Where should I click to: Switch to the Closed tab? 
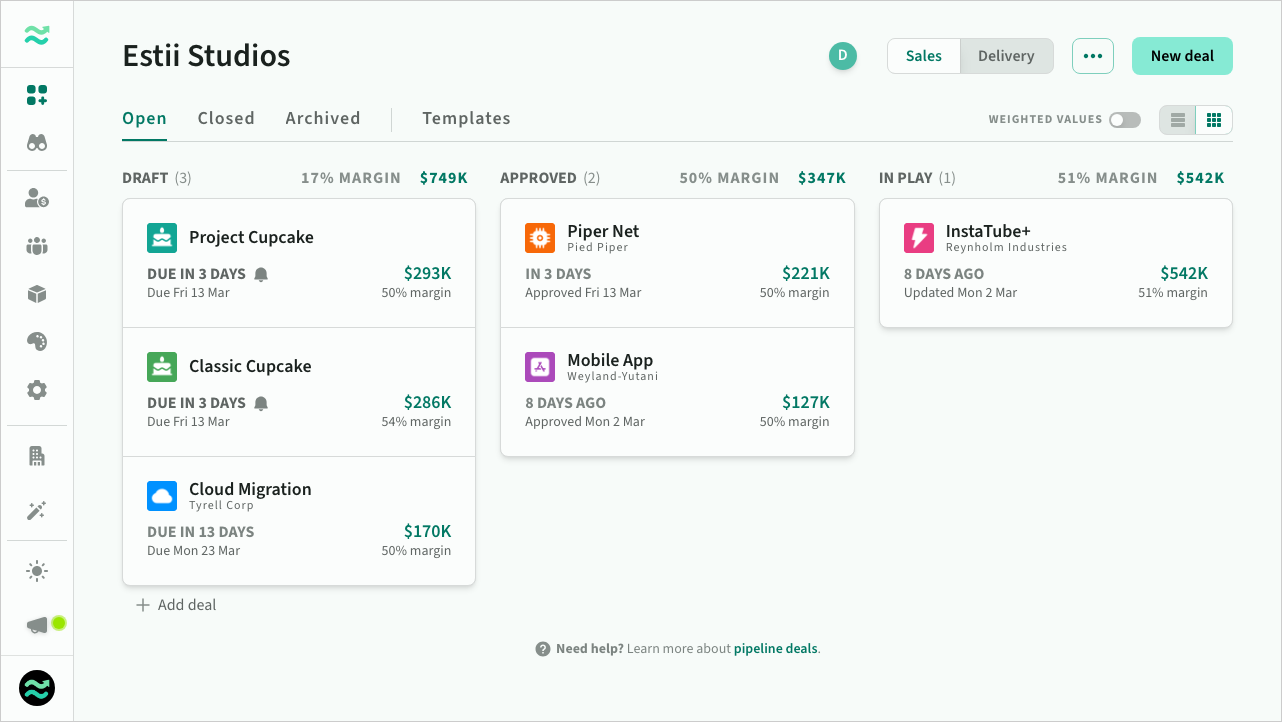click(x=226, y=118)
